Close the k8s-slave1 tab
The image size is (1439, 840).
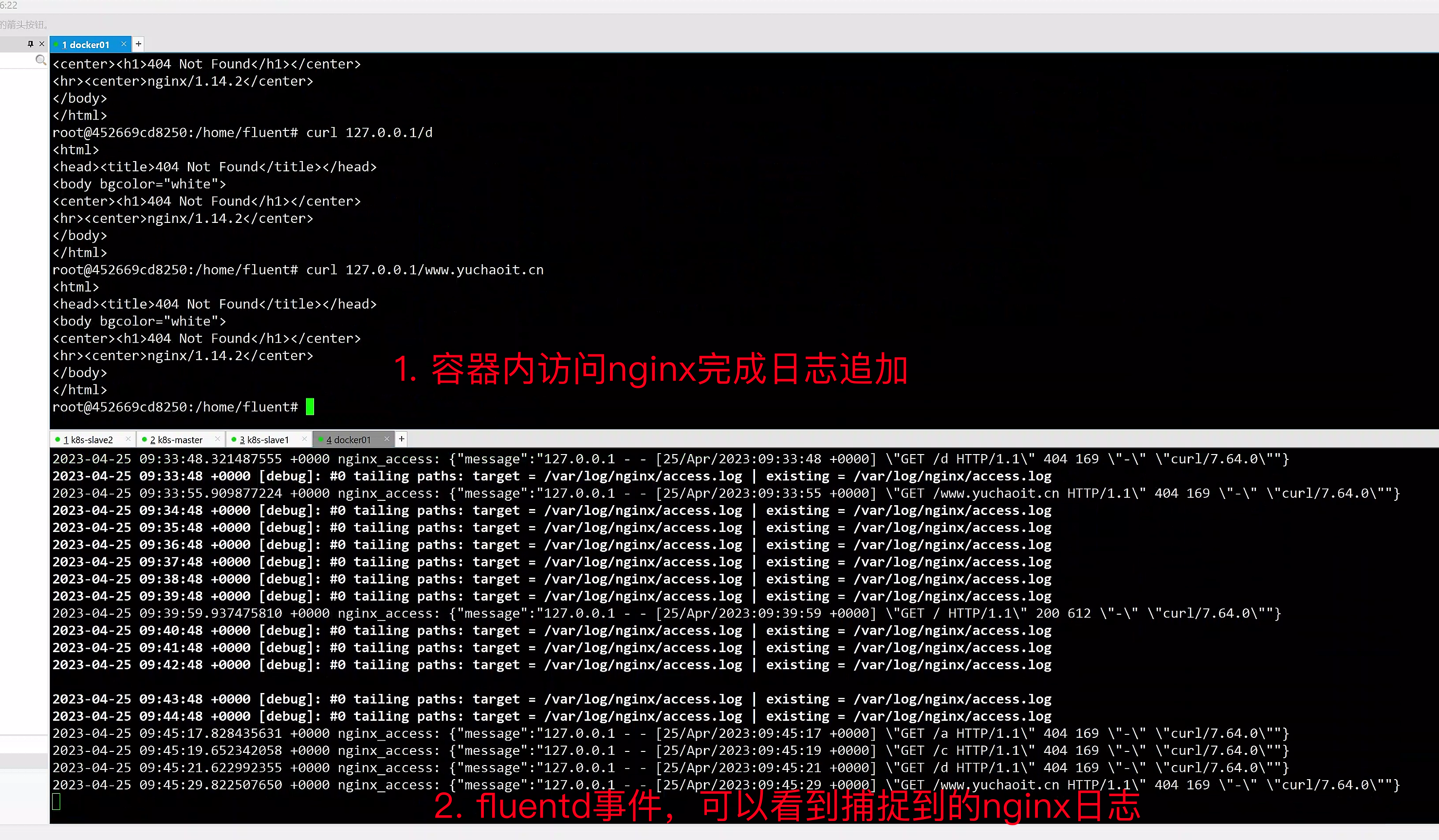click(304, 438)
